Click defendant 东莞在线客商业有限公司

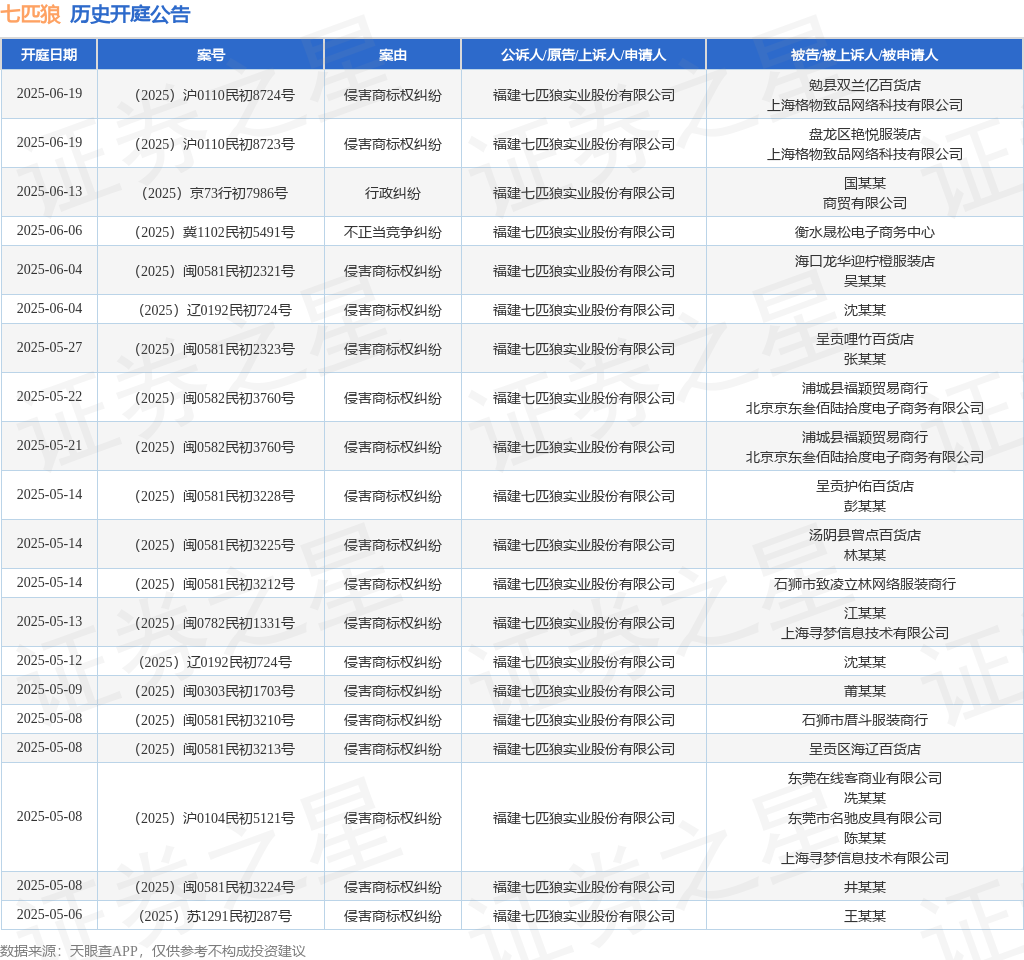pyautogui.click(x=865, y=778)
